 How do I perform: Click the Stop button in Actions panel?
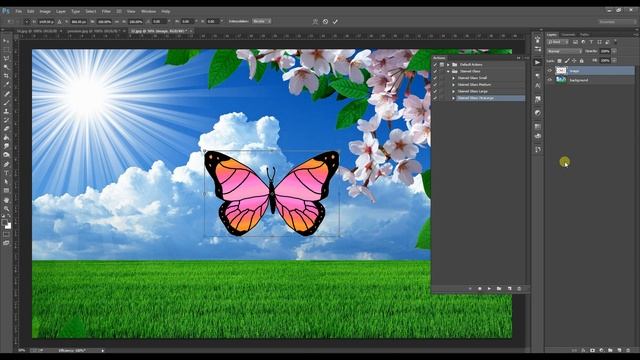[470, 289]
